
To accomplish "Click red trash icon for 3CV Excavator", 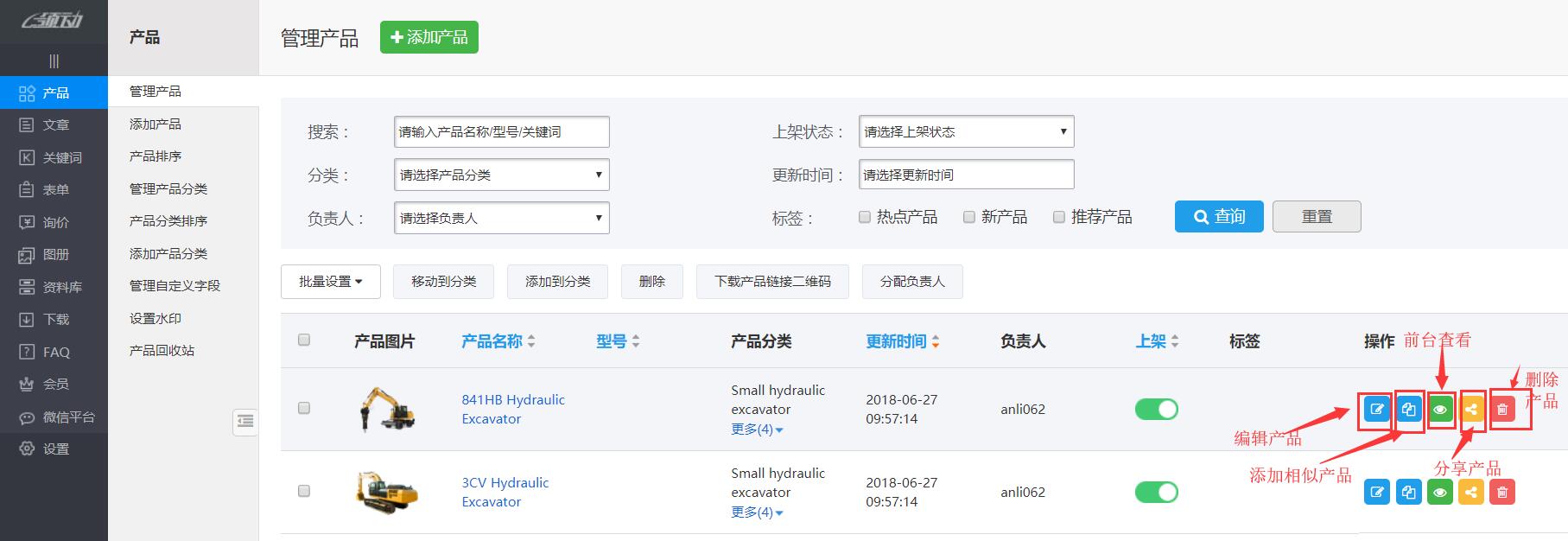I will click(1502, 493).
